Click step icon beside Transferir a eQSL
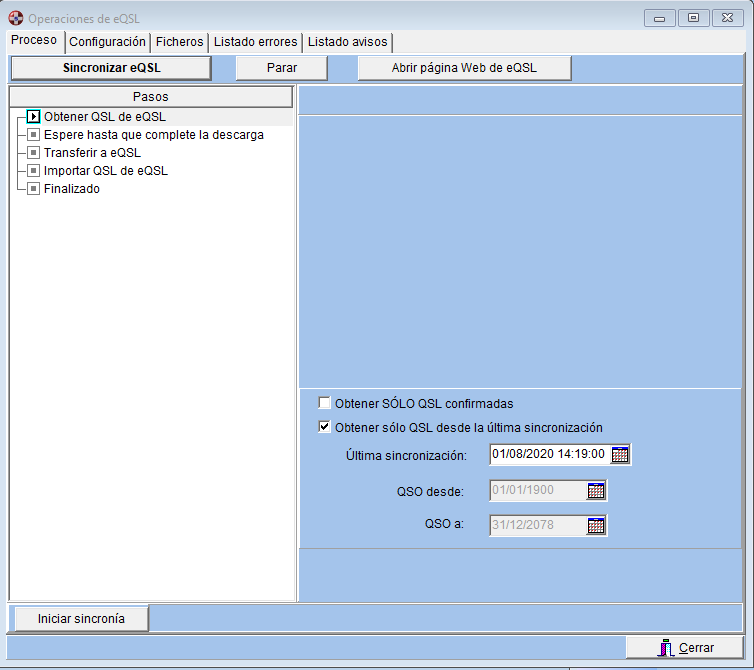The height and width of the screenshot is (670, 754). (x=33, y=153)
